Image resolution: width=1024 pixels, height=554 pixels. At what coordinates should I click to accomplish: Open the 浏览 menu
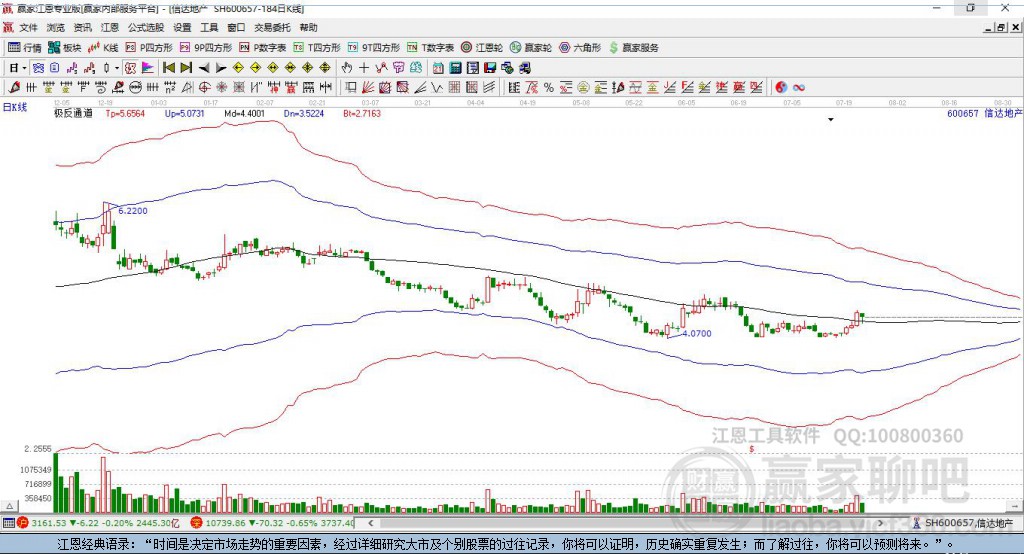[56, 27]
